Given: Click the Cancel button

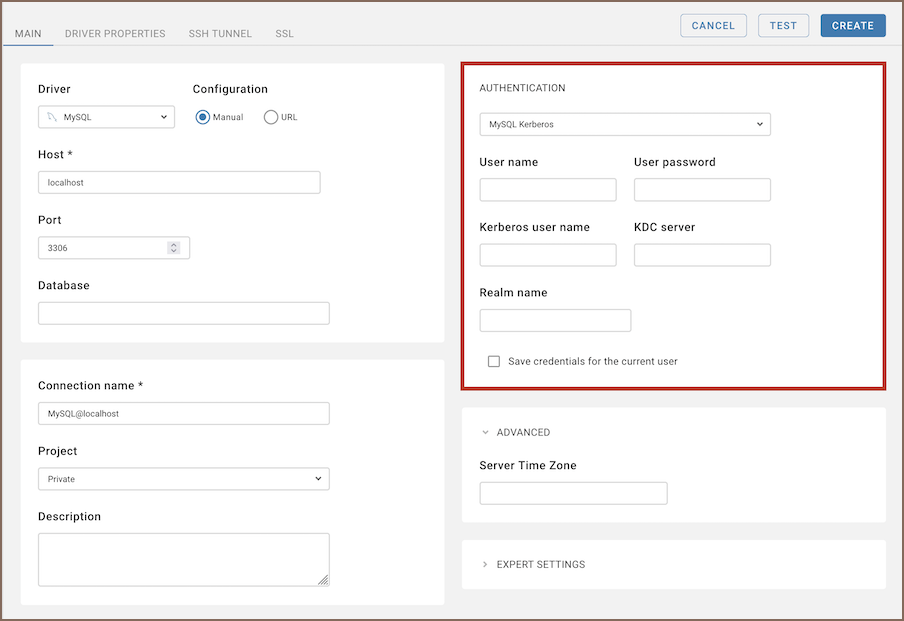Looking at the screenshot, I should tap(713, 26).
